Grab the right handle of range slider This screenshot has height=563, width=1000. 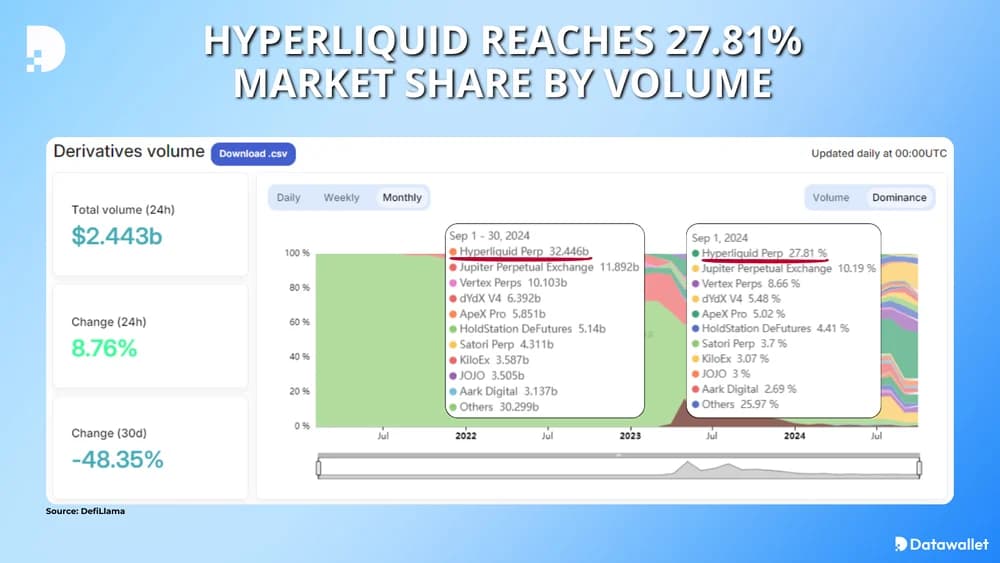coord(919,469)
